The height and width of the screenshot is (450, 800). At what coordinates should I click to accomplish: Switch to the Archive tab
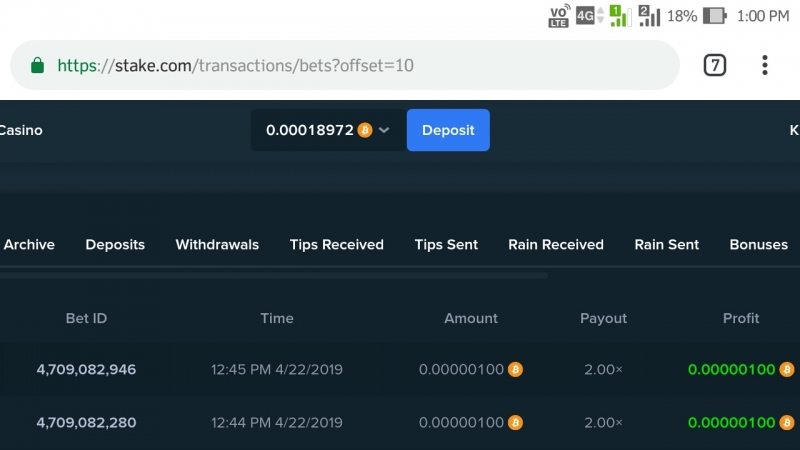click(x=29, y=244)
